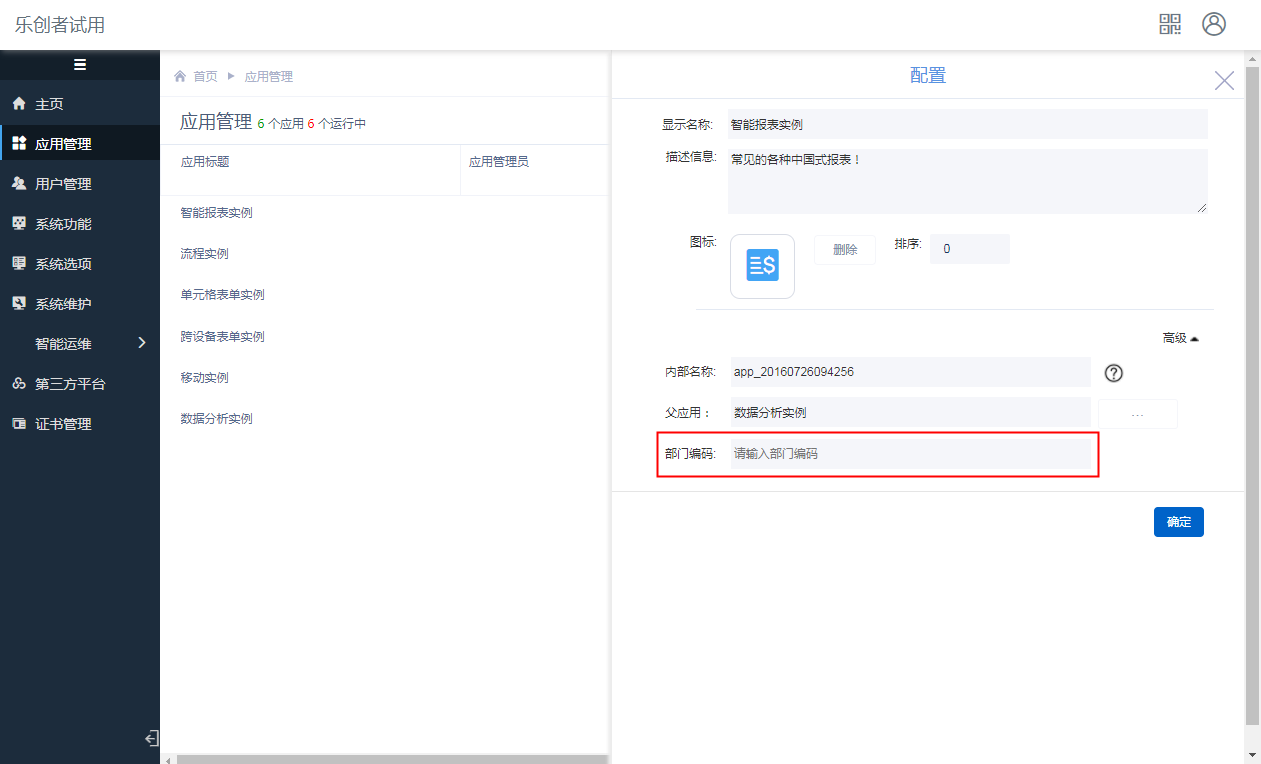This screenshot has width=1261, height=764.
Task: Click the app icon thumbnail with dollar sign
Action: 762,266
